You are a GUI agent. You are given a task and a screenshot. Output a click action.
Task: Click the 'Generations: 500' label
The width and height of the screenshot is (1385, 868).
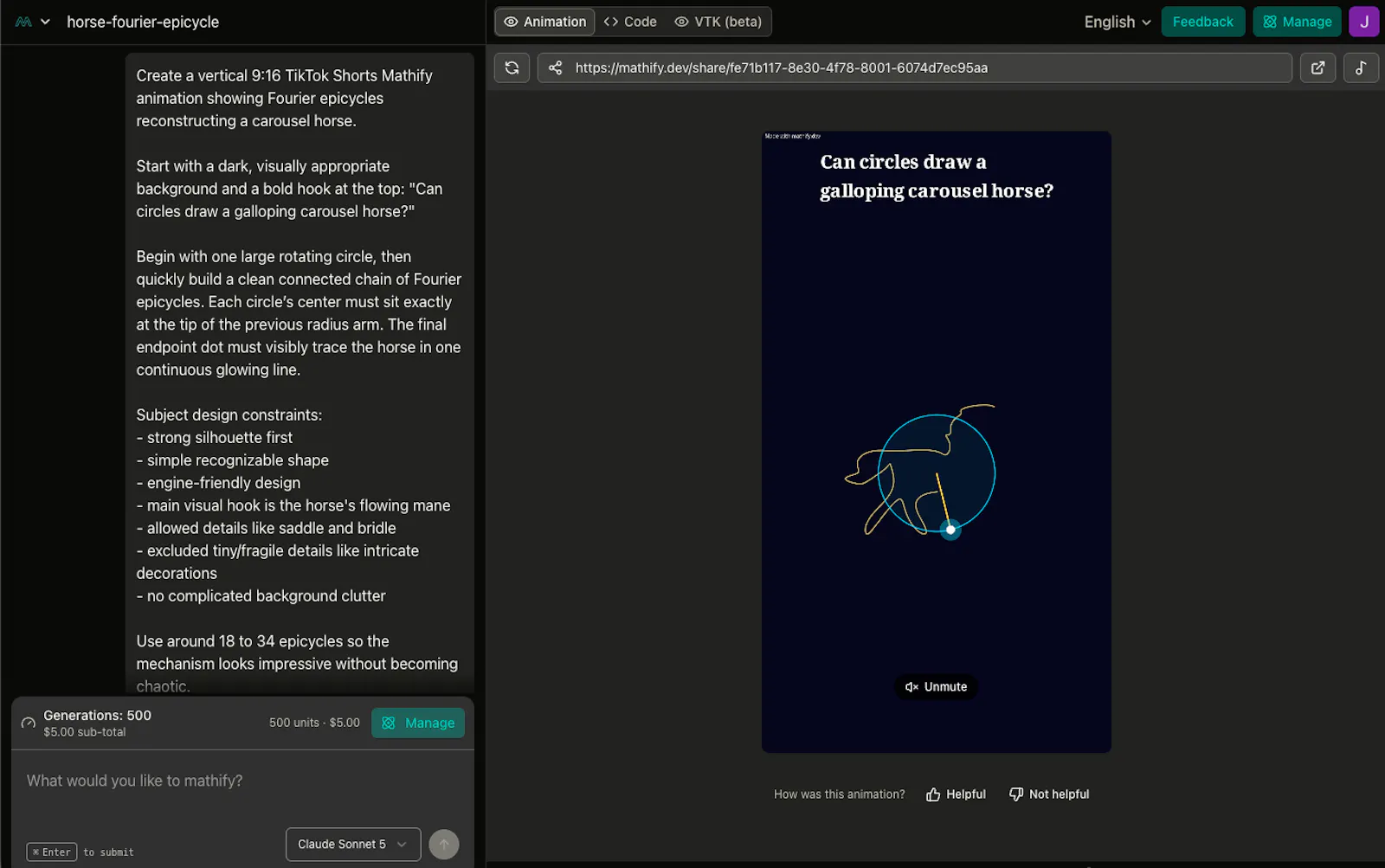(97, 716)
